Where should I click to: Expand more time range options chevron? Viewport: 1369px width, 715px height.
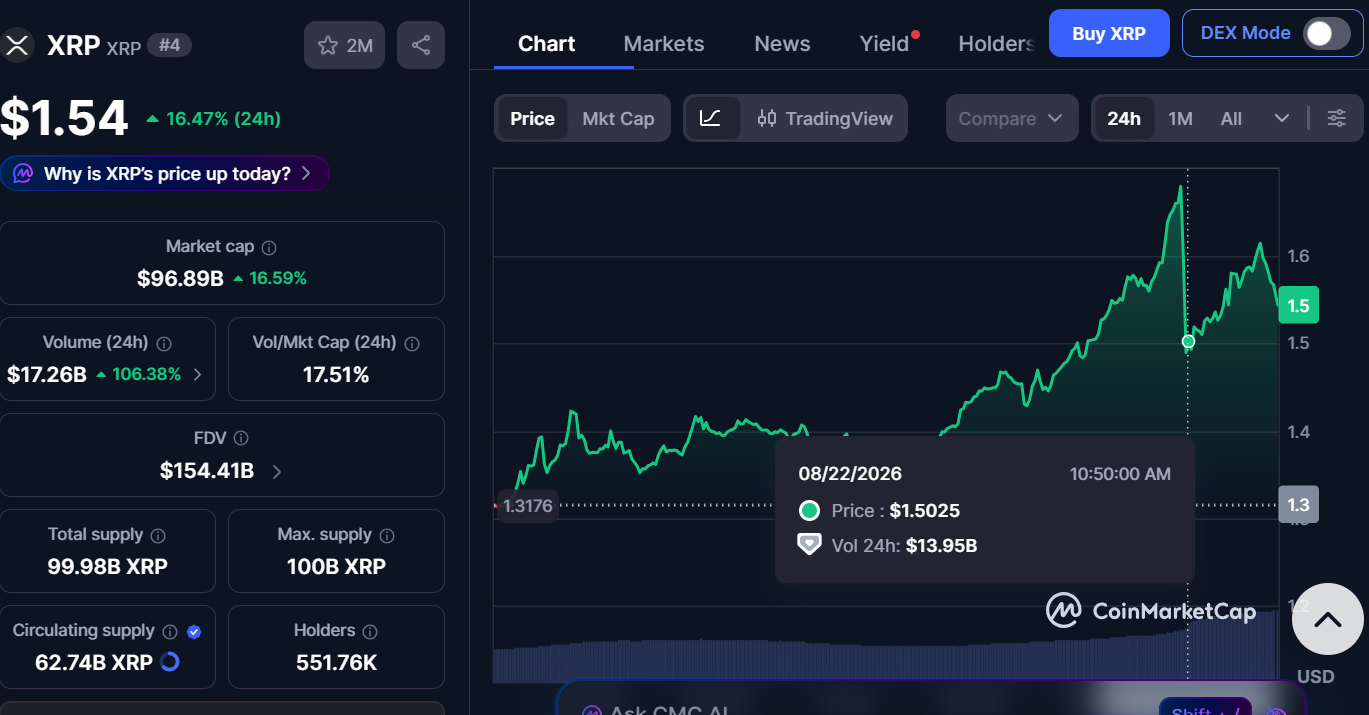click(1282, 118)
